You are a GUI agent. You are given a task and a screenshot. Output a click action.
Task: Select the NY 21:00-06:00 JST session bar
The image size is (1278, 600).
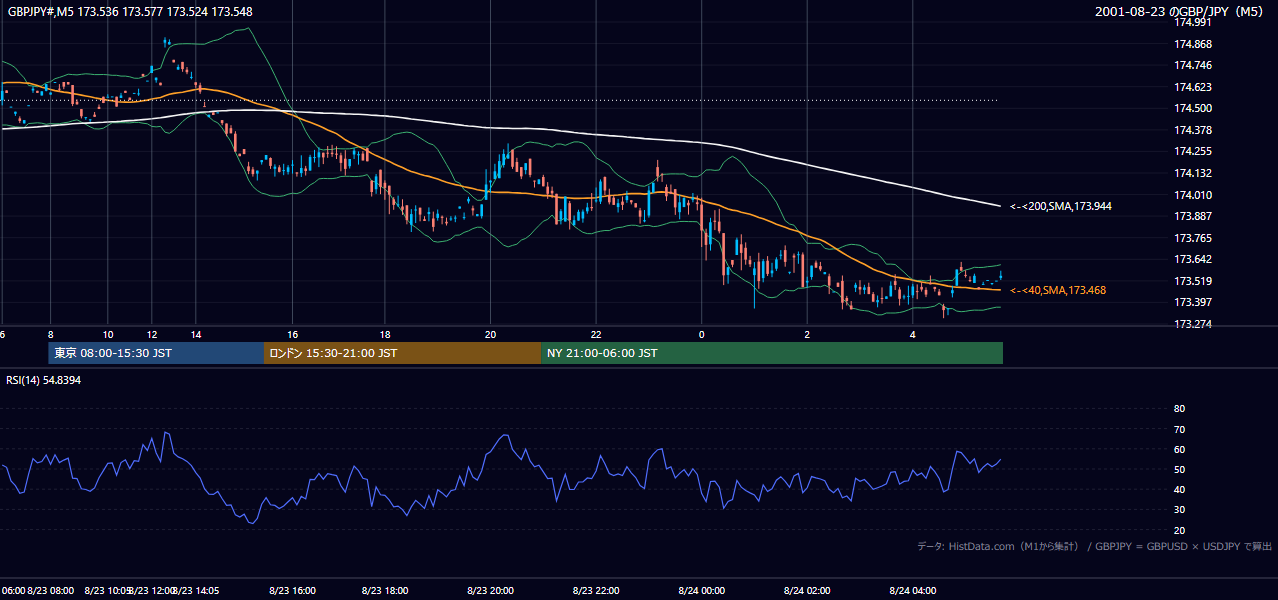tap(772, 353)
